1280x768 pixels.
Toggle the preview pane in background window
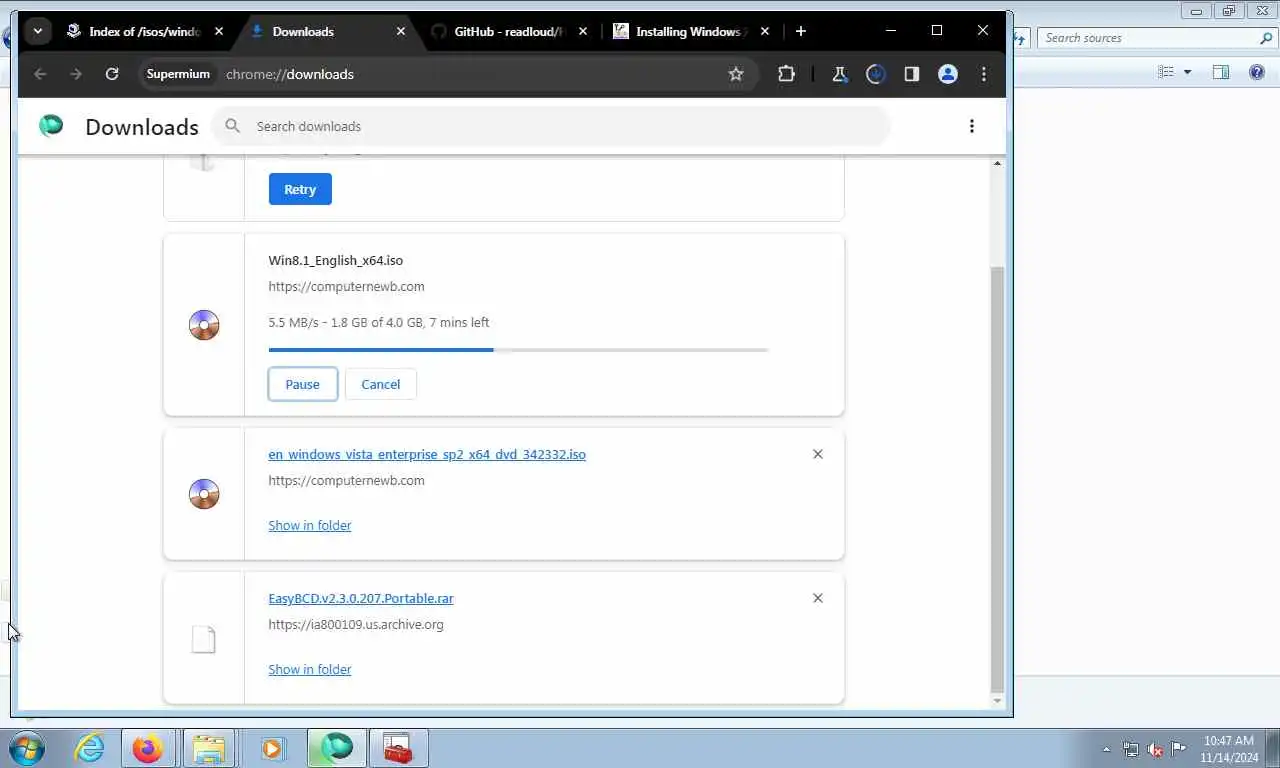[1221, 72]
